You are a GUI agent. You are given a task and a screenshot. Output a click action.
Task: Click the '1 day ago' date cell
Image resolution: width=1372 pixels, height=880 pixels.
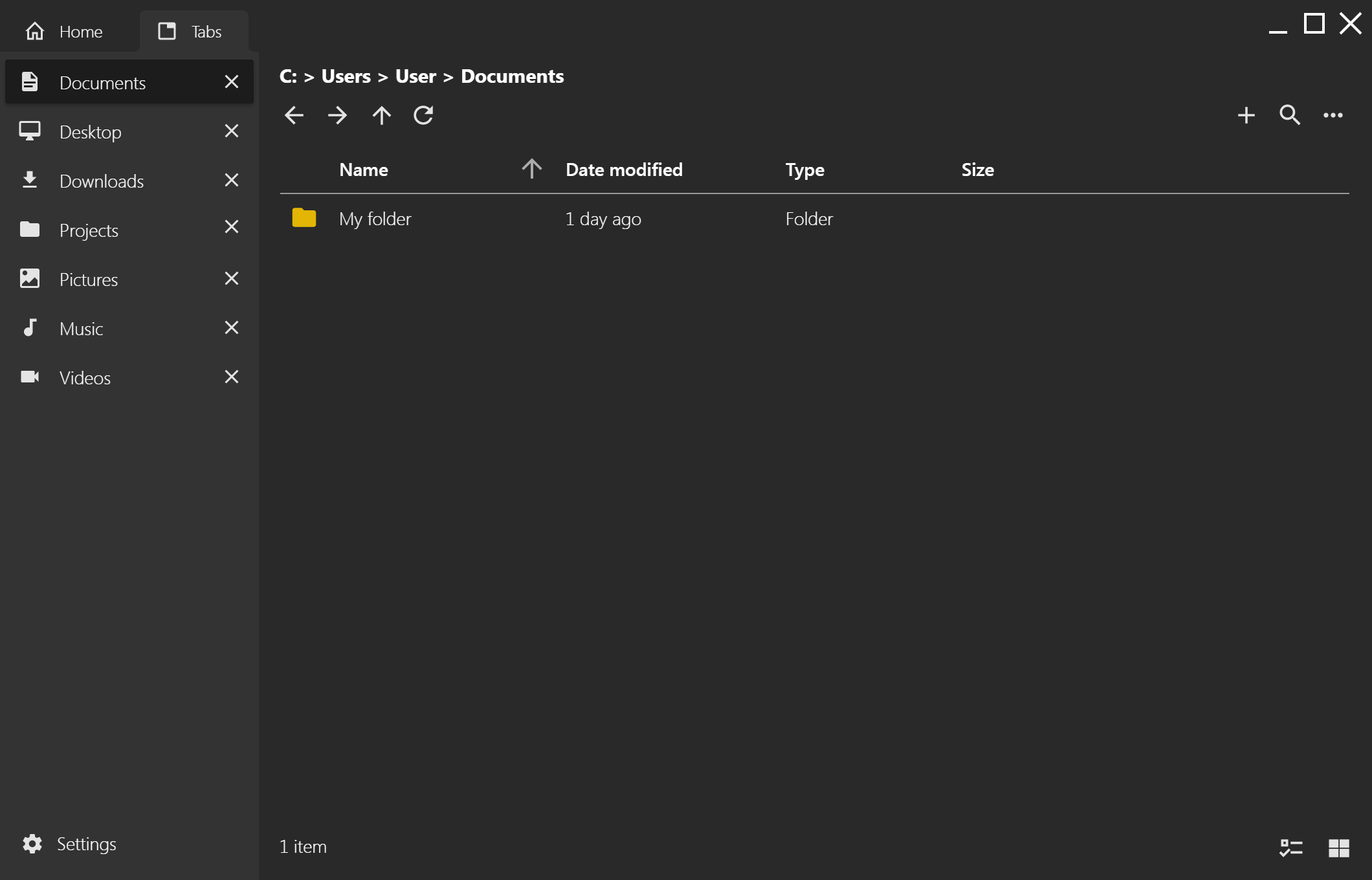(x=603, y=219)
